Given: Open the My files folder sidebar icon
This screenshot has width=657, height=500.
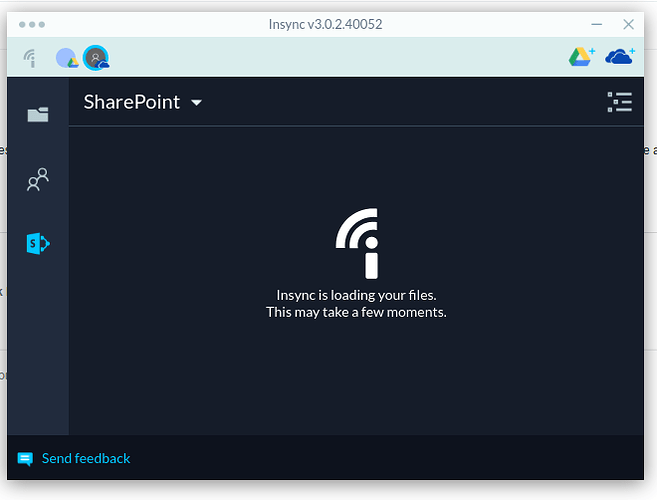Looking at the screenshot, I should [x=38, y=114].
